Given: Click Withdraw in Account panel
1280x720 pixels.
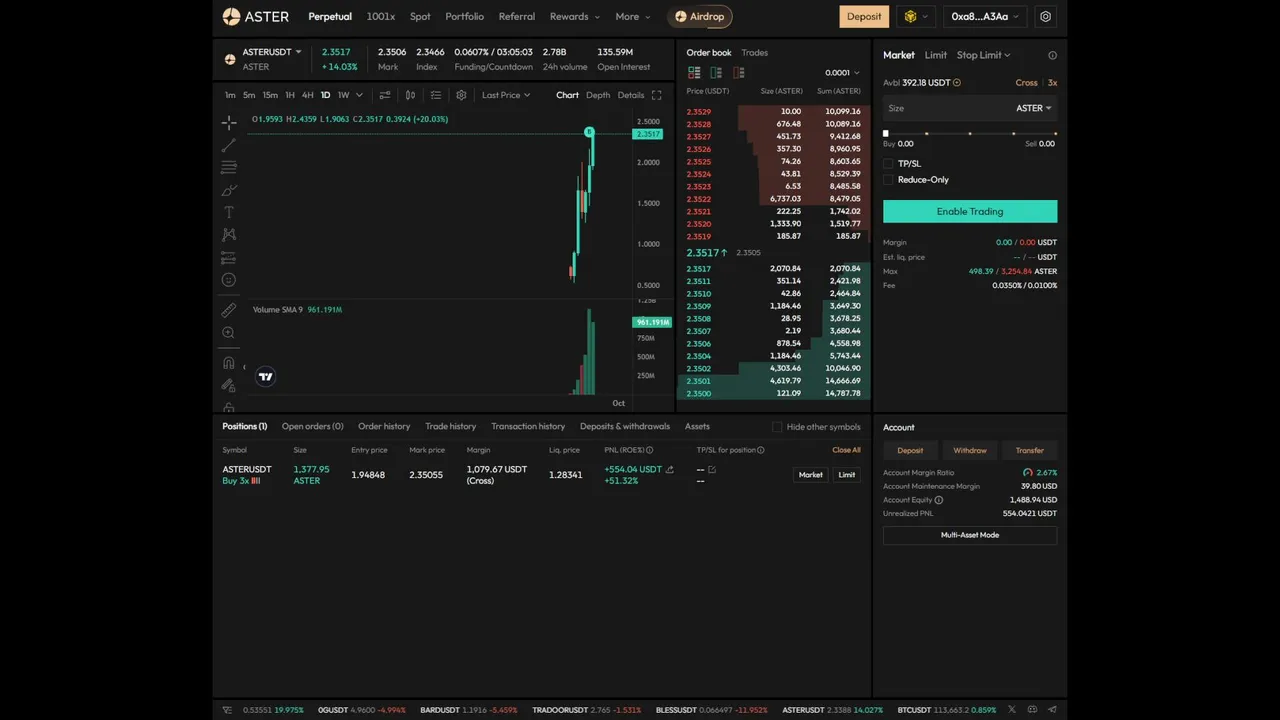Looking at the screenshot, I should click(x=970, y=450).
